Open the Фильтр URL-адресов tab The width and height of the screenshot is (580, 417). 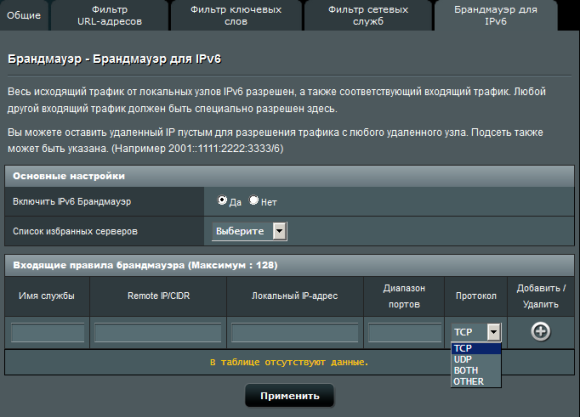pyautogui.click(x=109, y=16)
